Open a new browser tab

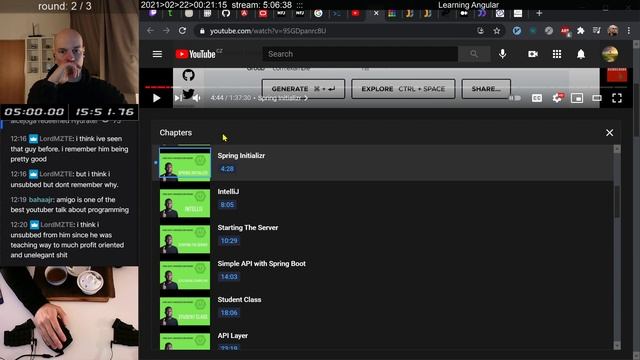(x=539, y=13)
